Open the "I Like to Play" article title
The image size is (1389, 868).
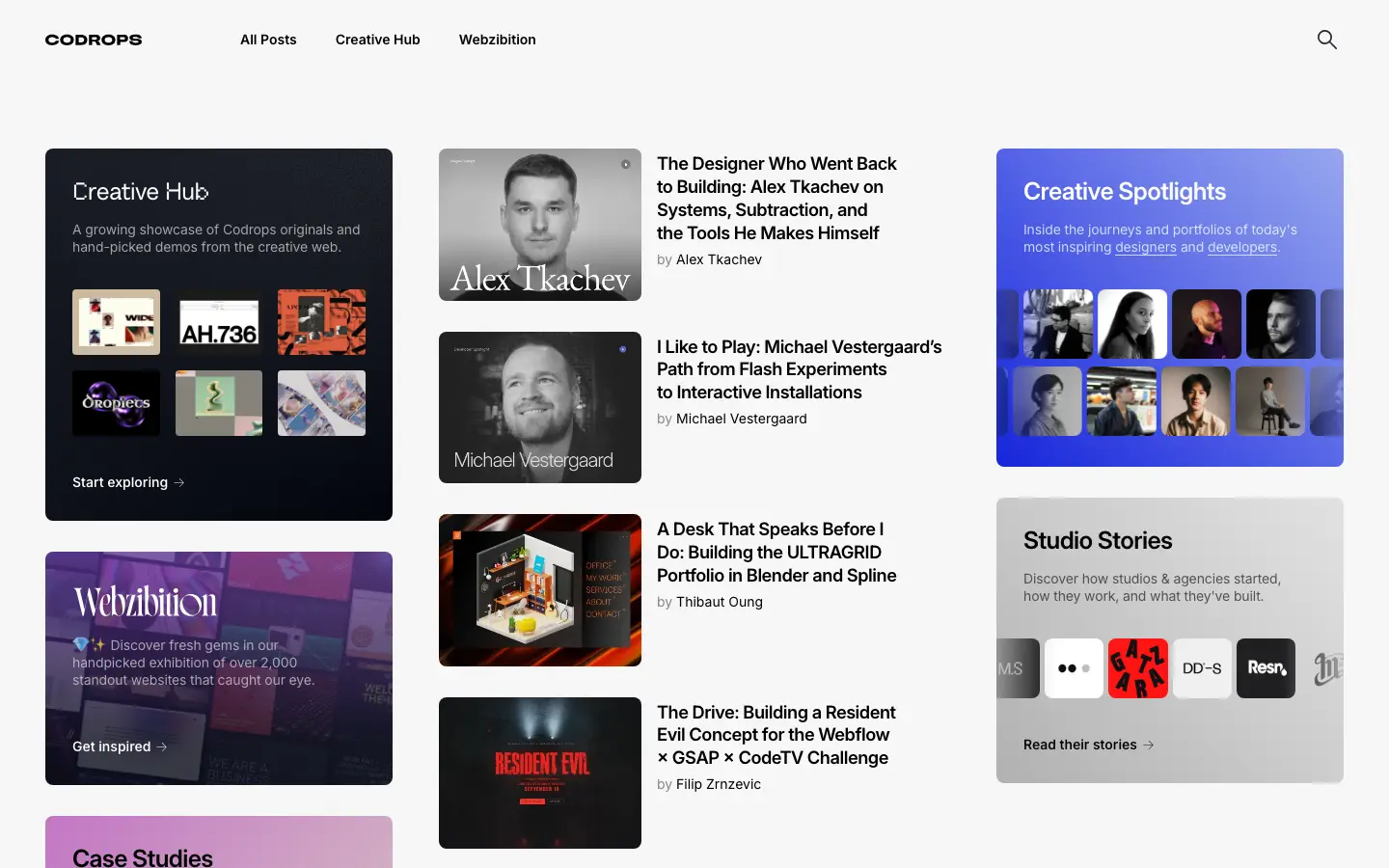[x=800, y=369]
